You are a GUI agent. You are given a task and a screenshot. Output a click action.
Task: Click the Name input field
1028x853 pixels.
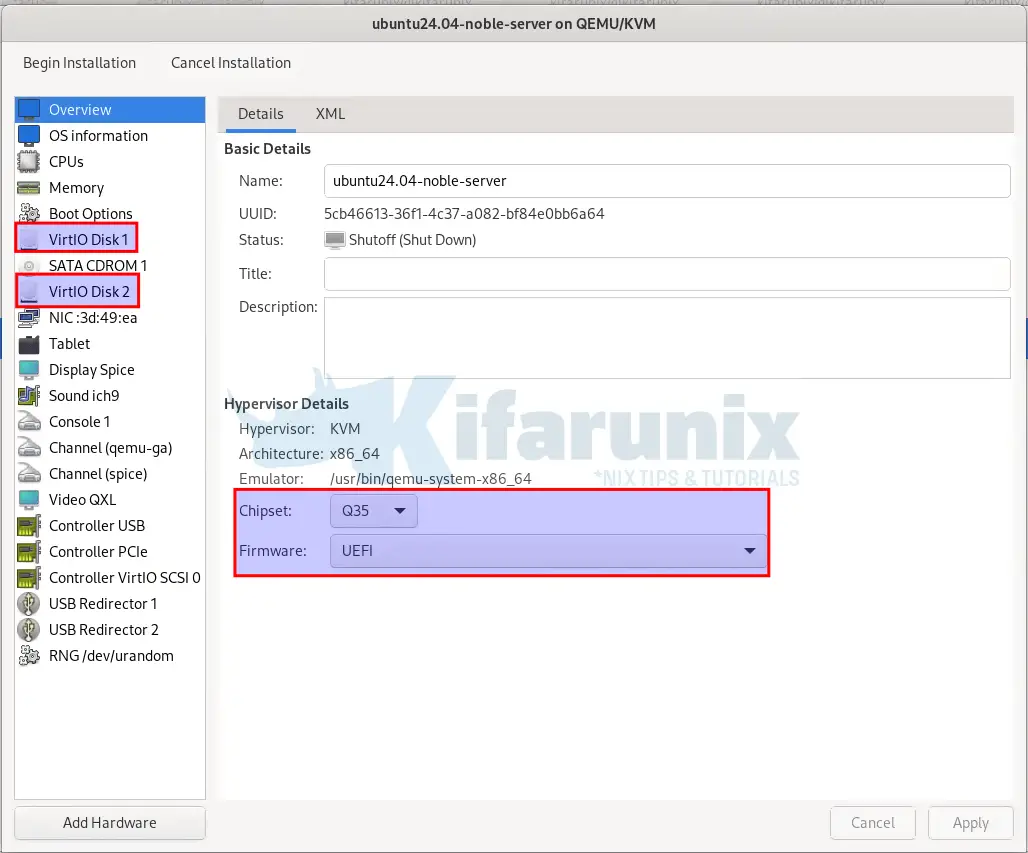point(667,181)
